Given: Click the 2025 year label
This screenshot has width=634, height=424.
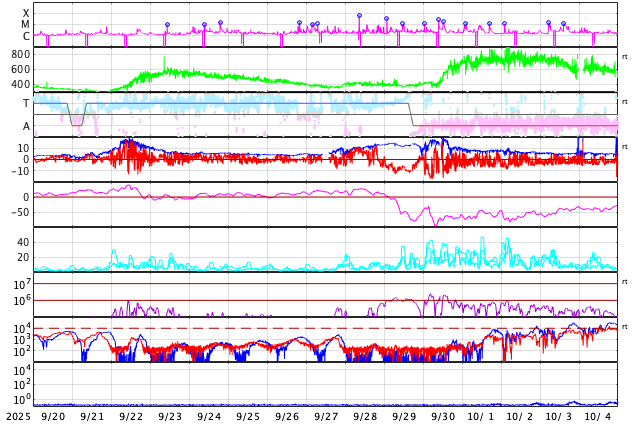Looking at the screenshot, I should [x=17, y=416].
